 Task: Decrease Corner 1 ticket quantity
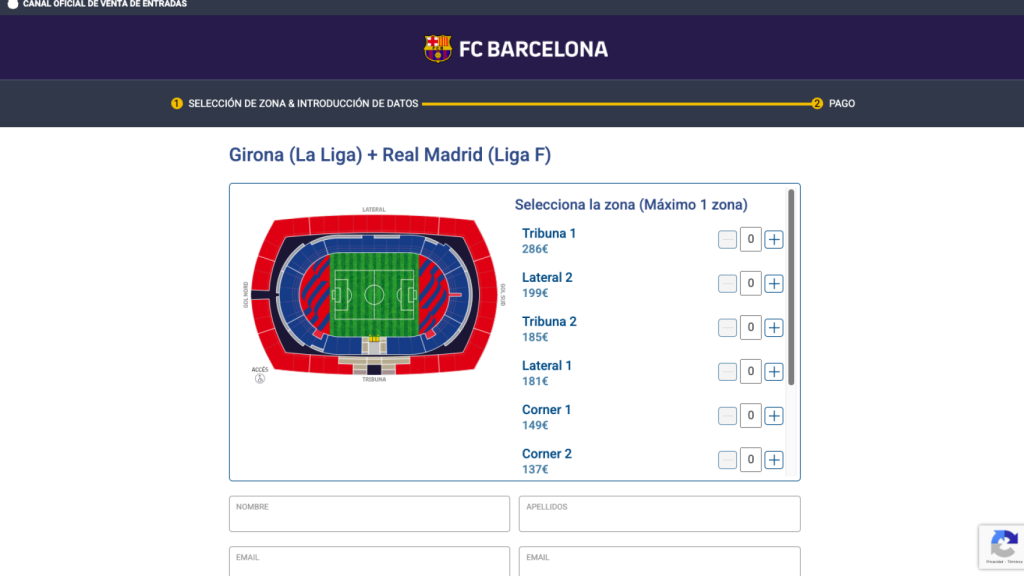coord(726,415)
